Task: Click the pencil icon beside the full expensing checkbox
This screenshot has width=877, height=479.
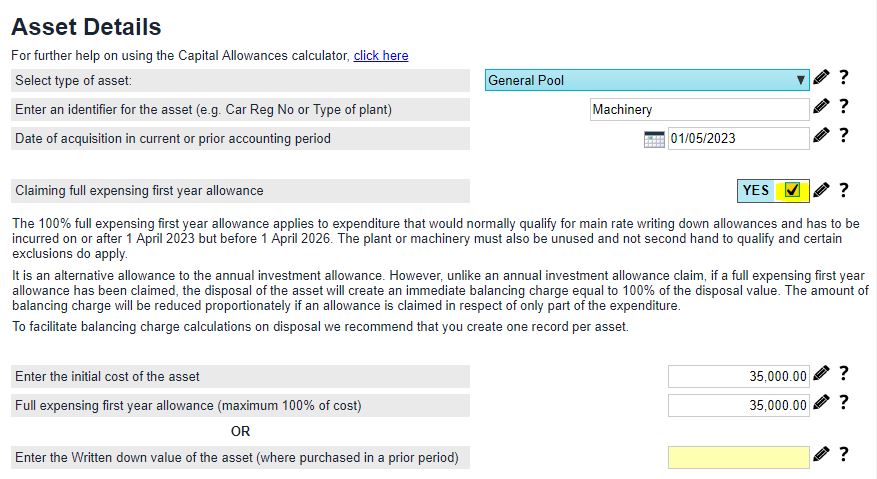Action: (x=821, y=189)
